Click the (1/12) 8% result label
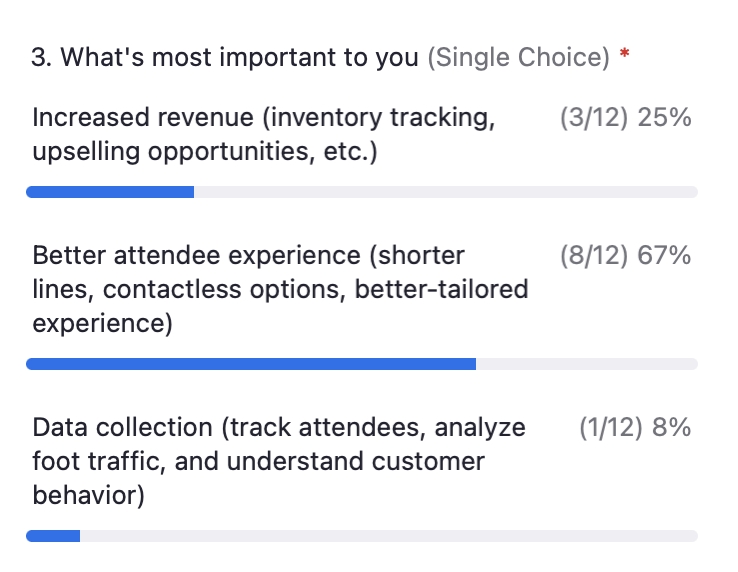The height and width of the screenshot is (572, 738). pyautogui.click(x=635, y=427)
